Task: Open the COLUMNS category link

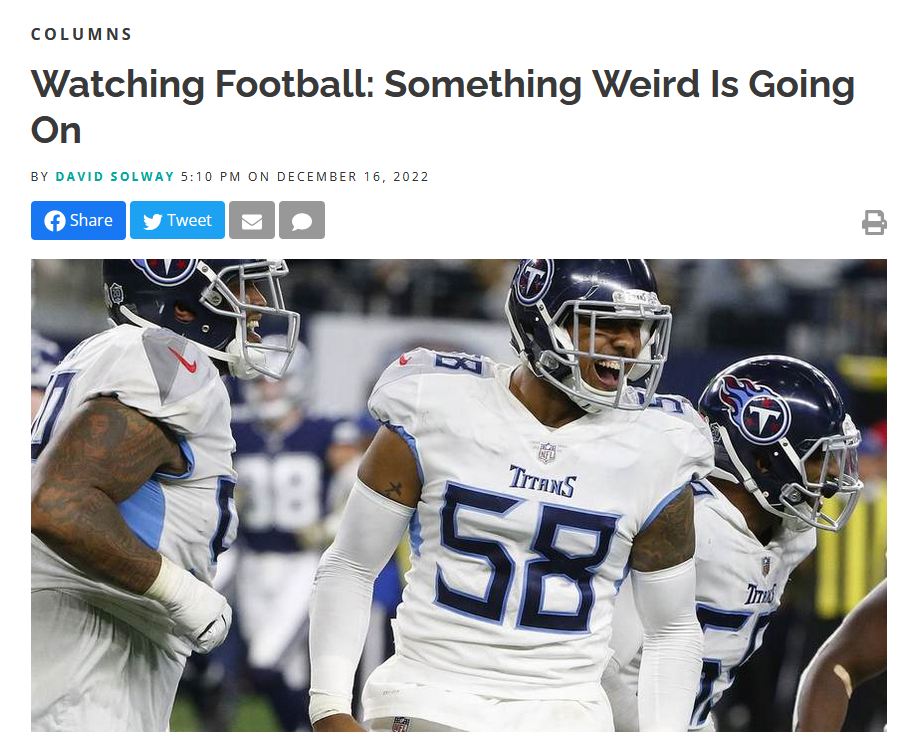Action: 81,34
